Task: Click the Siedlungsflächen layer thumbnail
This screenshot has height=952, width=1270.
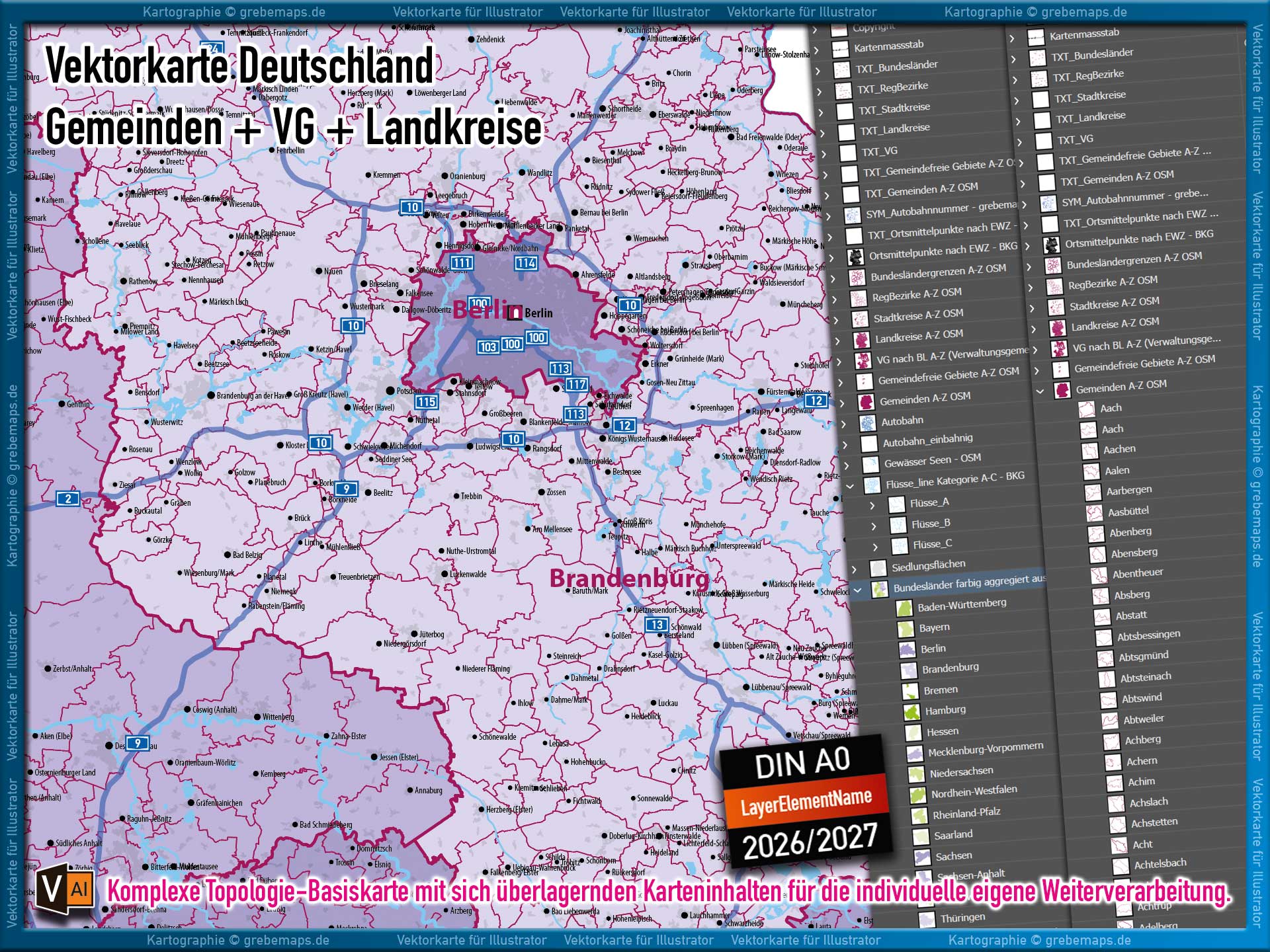Action: [878, 569]
